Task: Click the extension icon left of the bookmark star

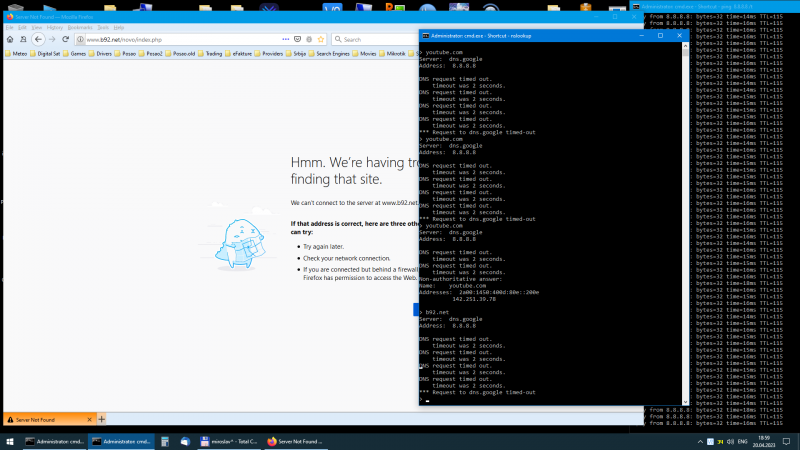Action: tap(309, 39)
